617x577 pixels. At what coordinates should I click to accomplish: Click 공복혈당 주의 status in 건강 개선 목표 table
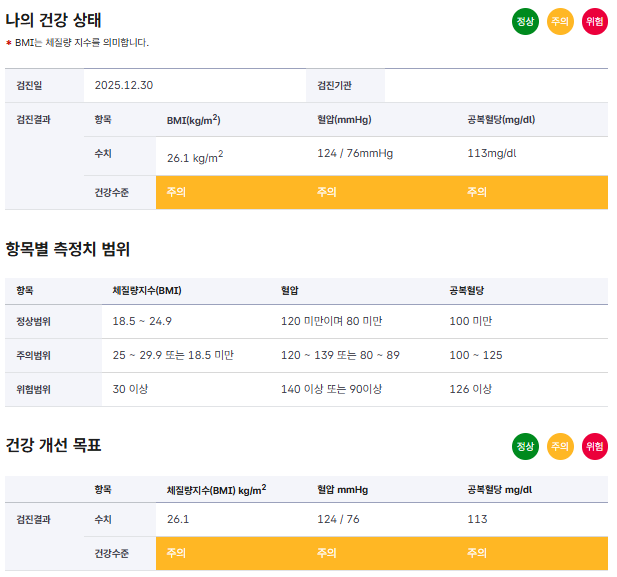pyautogui.click(x=477, y=553)
